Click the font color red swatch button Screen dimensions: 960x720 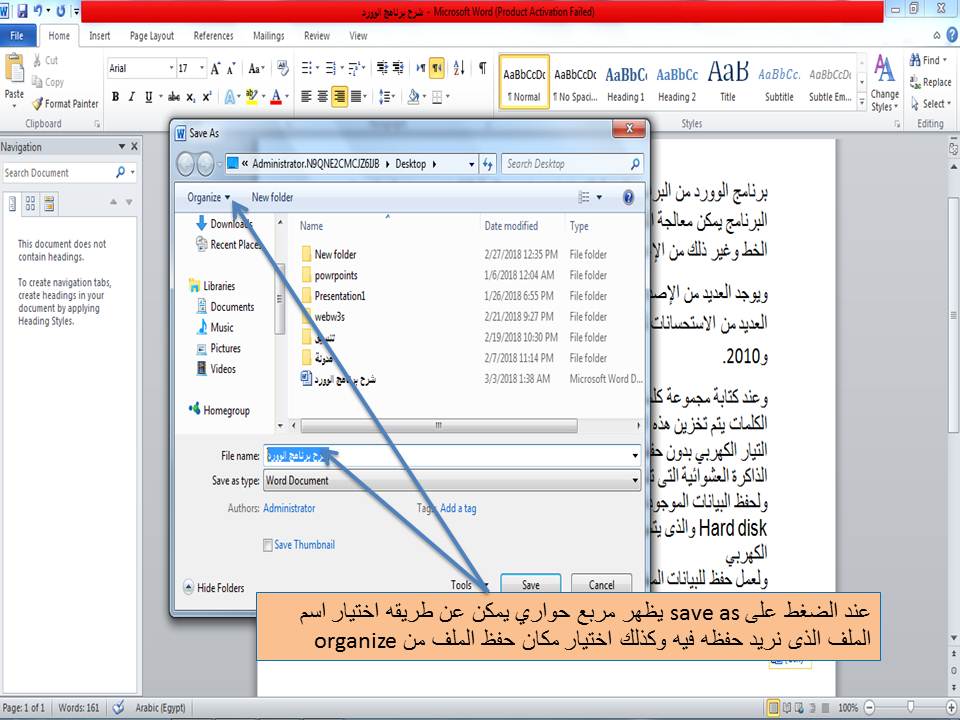(276, 97)
